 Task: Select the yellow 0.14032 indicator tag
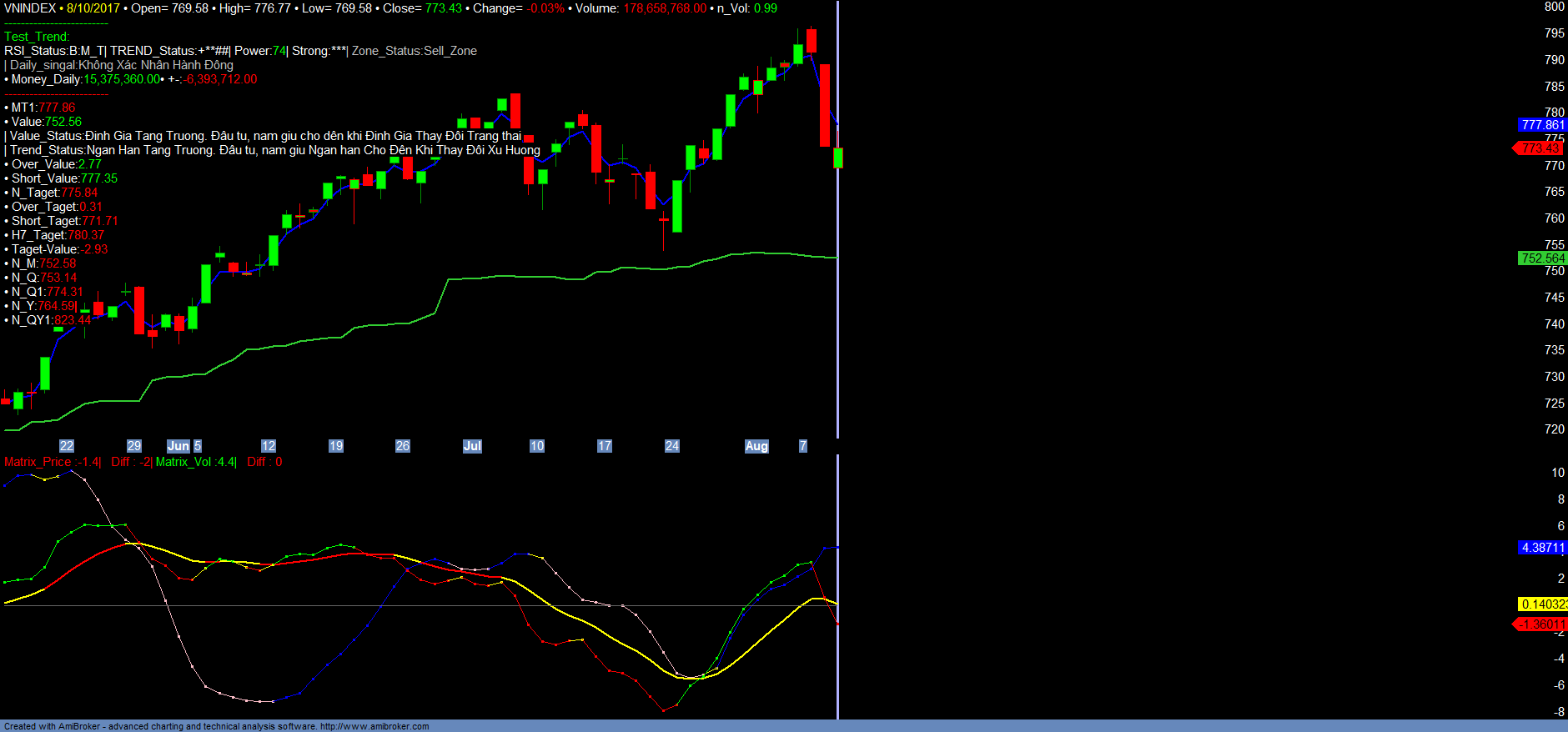1542,604
